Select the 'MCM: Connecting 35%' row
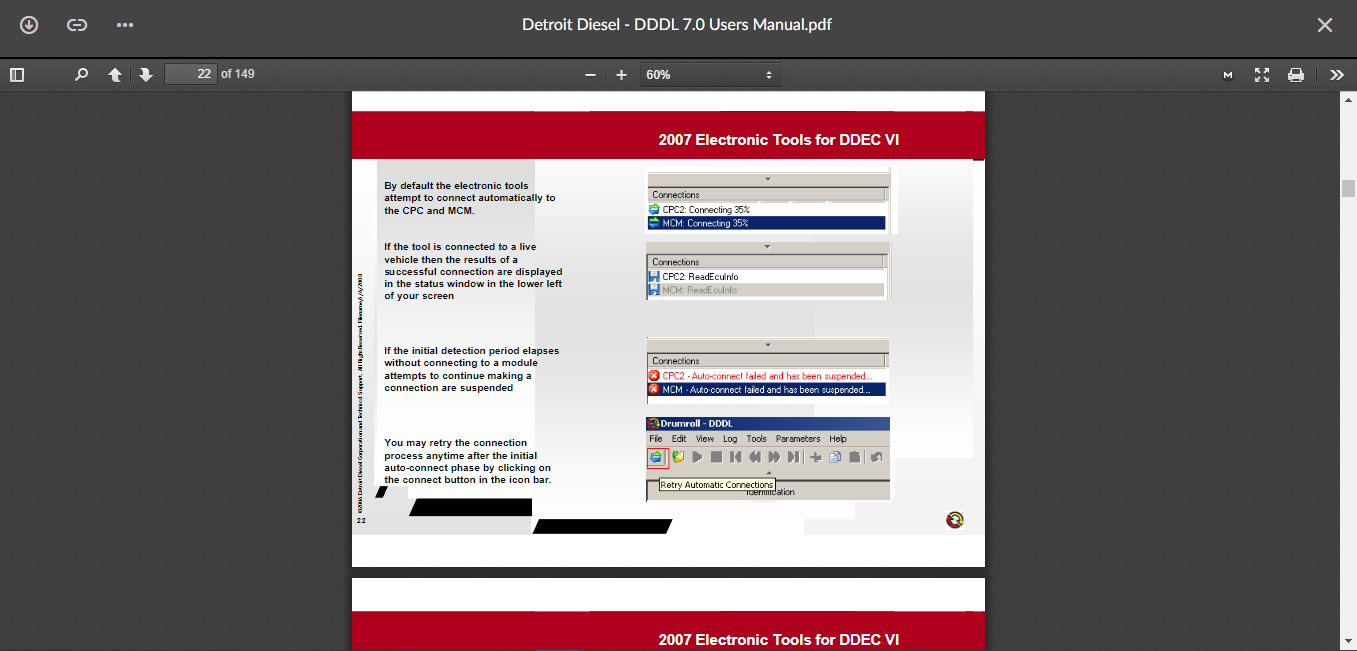Viewport: 1357px width, 651px height. 767,223
